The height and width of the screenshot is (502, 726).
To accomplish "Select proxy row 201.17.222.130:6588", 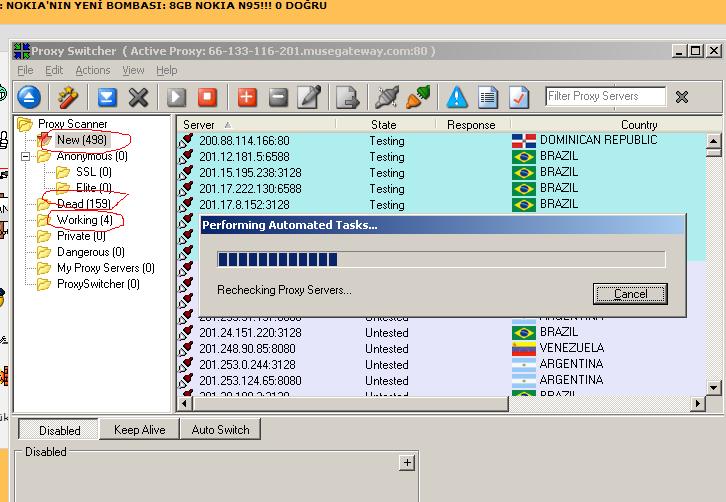I will 442,188.
